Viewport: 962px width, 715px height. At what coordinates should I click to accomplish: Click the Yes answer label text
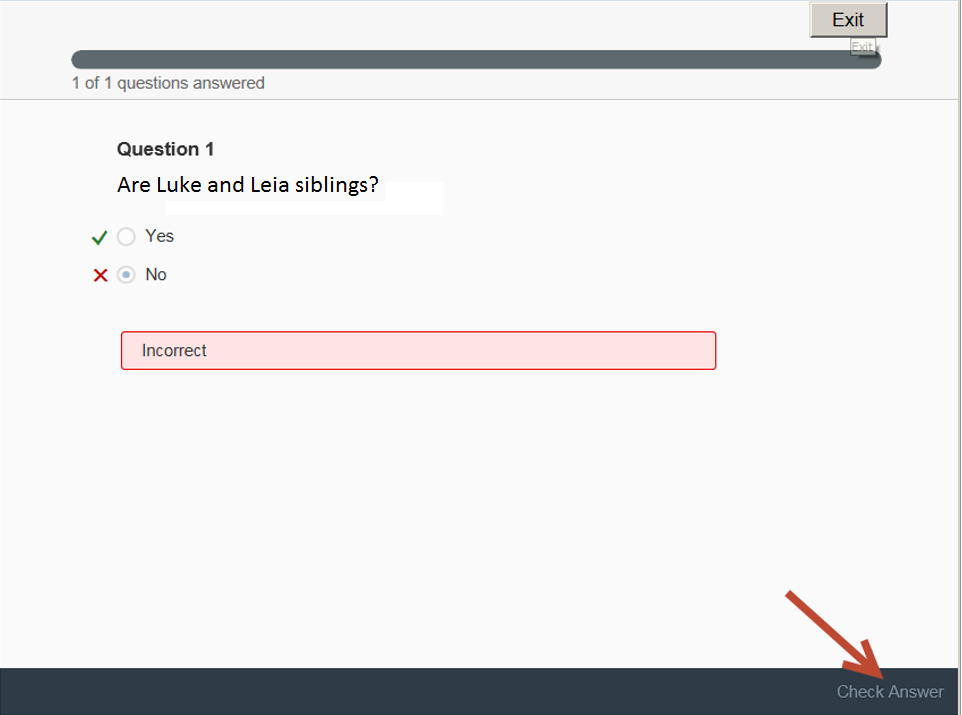tap(160, 236)
